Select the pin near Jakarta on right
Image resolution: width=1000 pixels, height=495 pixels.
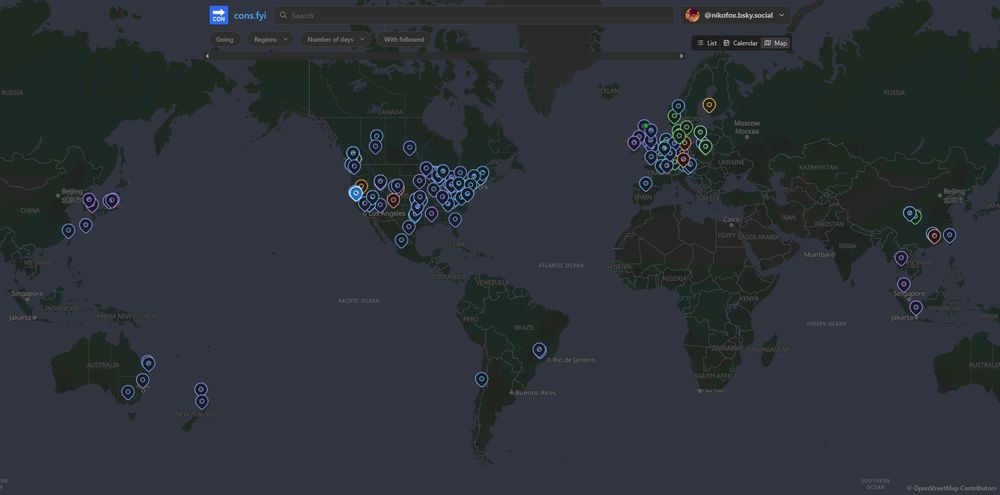(916, 307)
